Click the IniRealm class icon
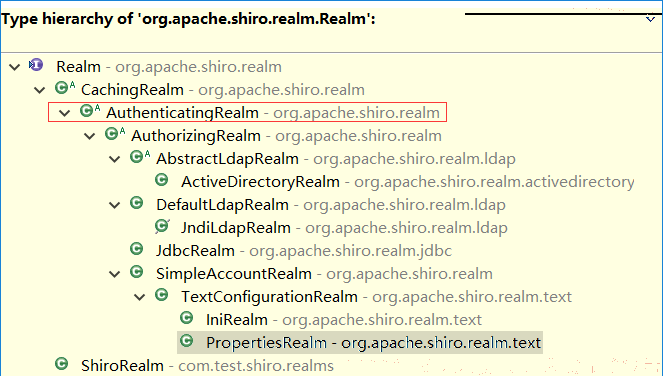The height and width of the screenshot is (376, 663). [186, 318]
